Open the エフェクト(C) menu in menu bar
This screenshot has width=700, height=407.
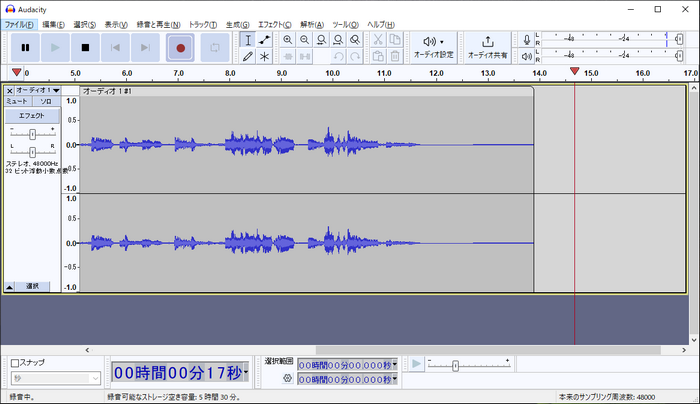[275, 24]
